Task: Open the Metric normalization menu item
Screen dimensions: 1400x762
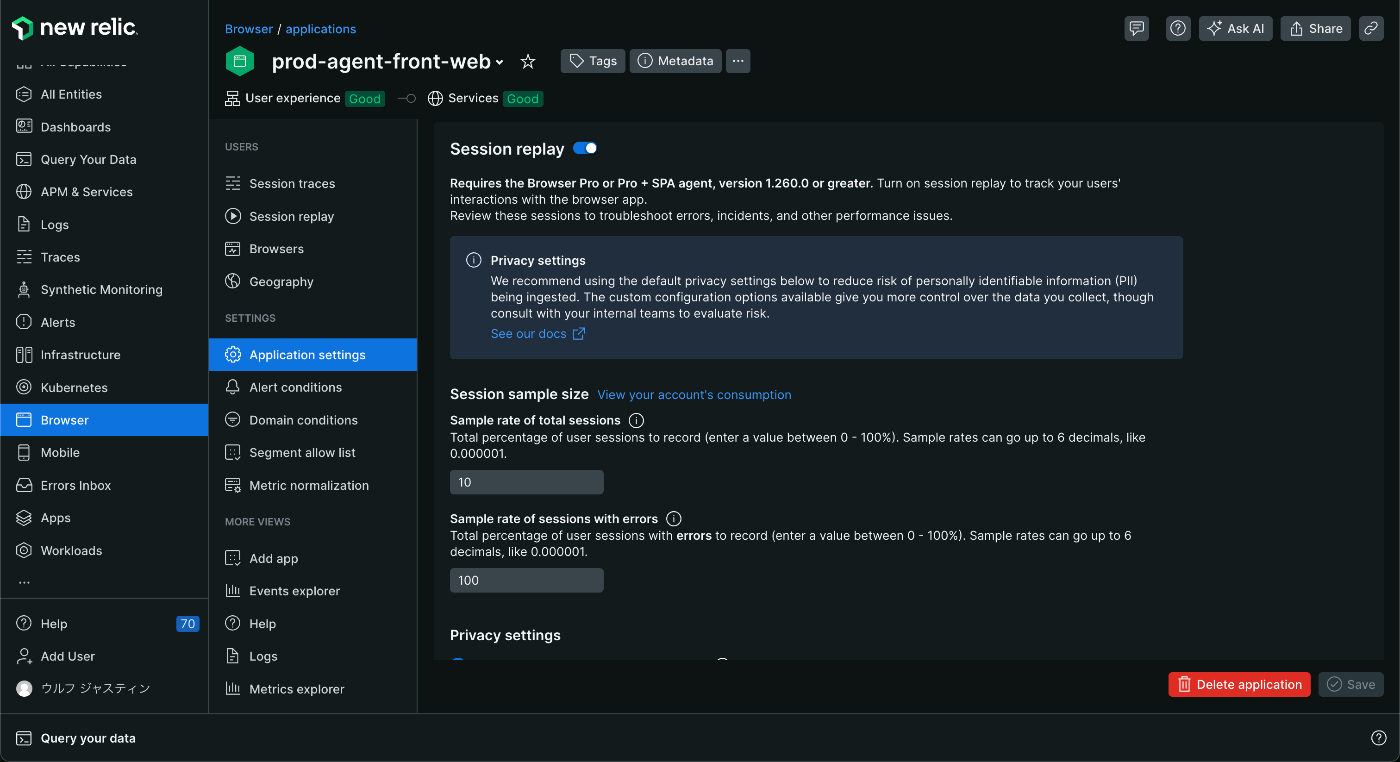Action: [313, 485]
